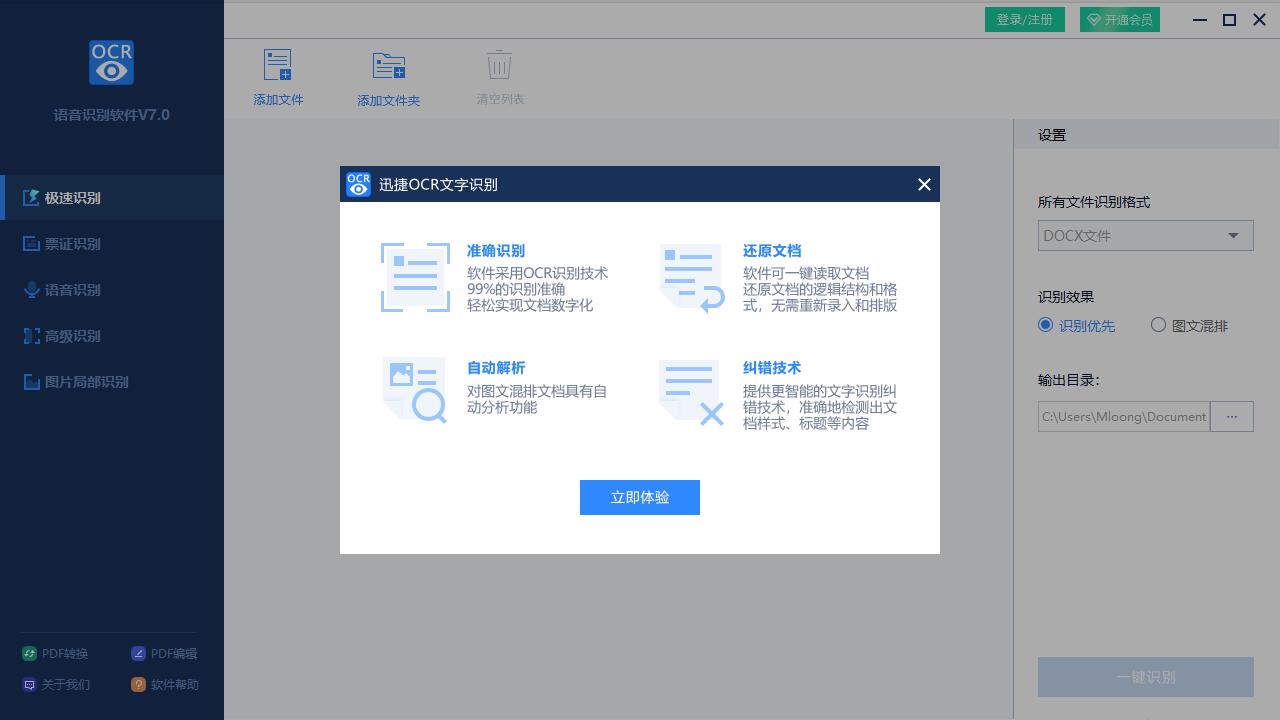
Task: Open 关于我们 at sidebar bottom
Action: click(x=56, y=685)
